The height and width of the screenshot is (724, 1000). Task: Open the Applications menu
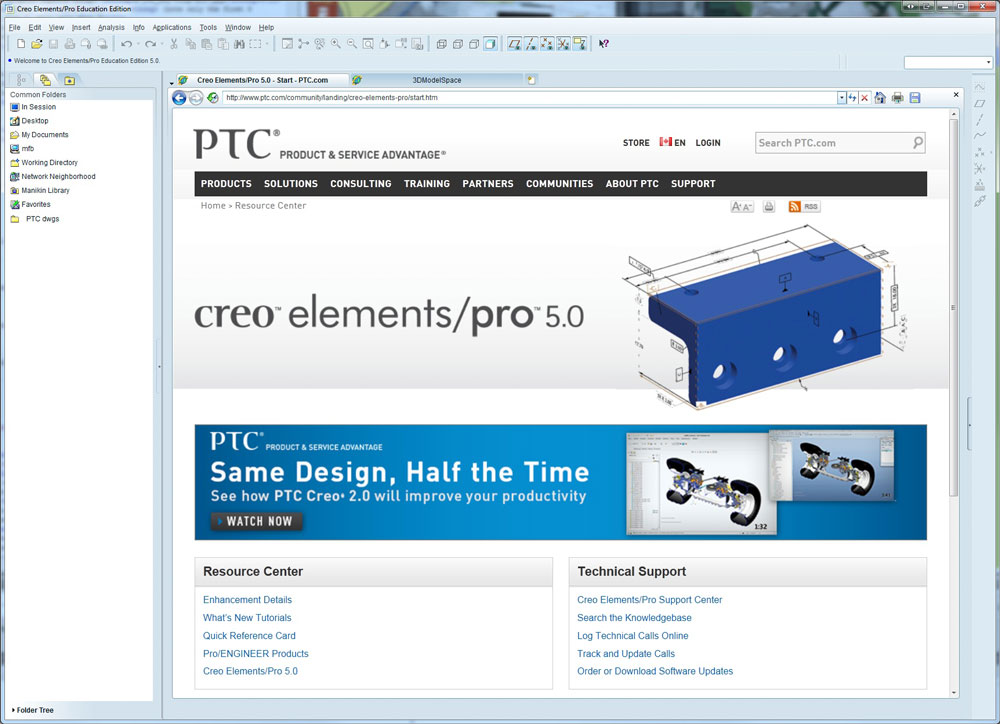coord(172,27)
